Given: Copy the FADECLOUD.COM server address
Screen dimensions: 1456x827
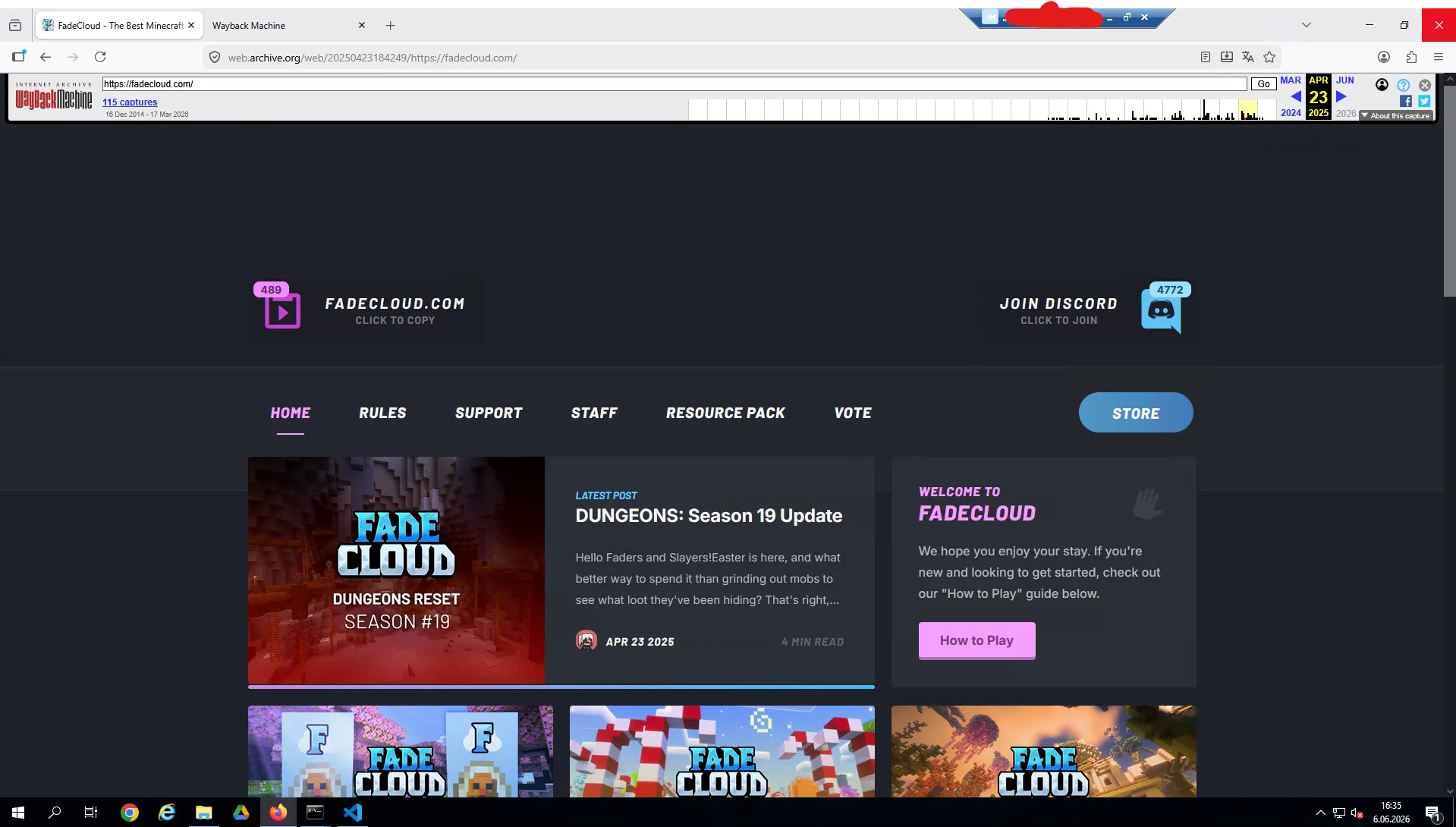Looking at the screenshot, I should (395, 303).
